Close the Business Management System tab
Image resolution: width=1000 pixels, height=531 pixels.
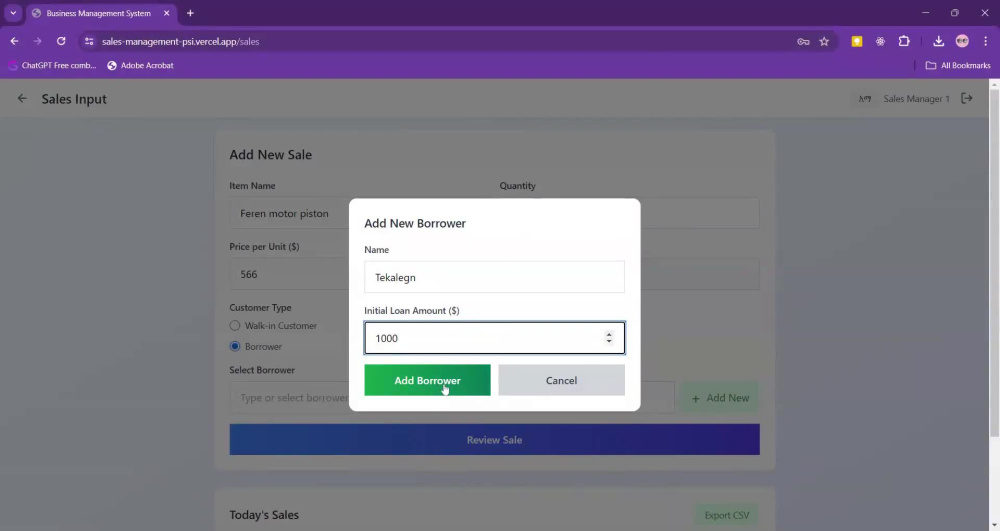pyautogui.click(x=166, y=13)
